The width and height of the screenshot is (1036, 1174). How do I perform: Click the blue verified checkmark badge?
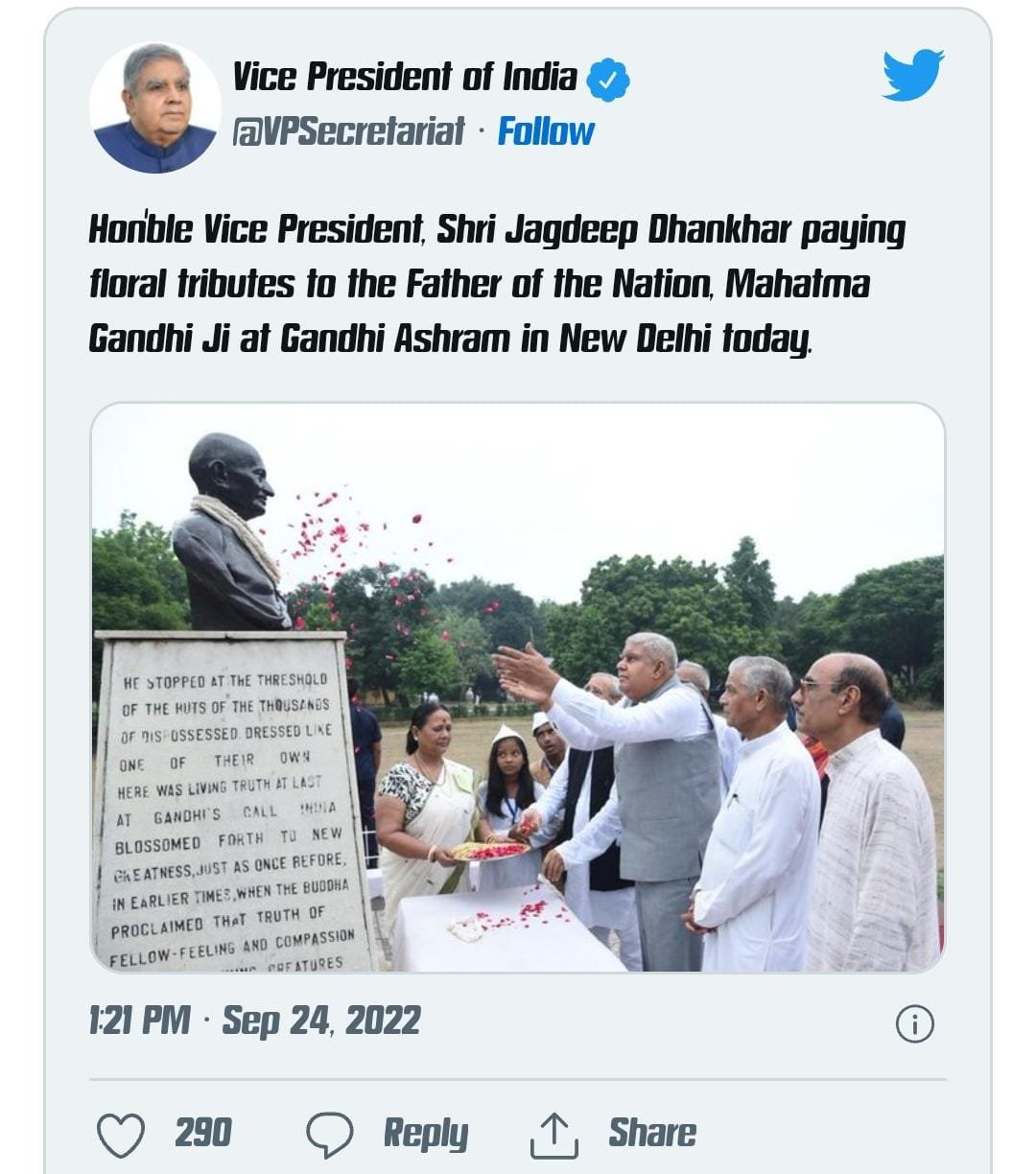[608, 81]
